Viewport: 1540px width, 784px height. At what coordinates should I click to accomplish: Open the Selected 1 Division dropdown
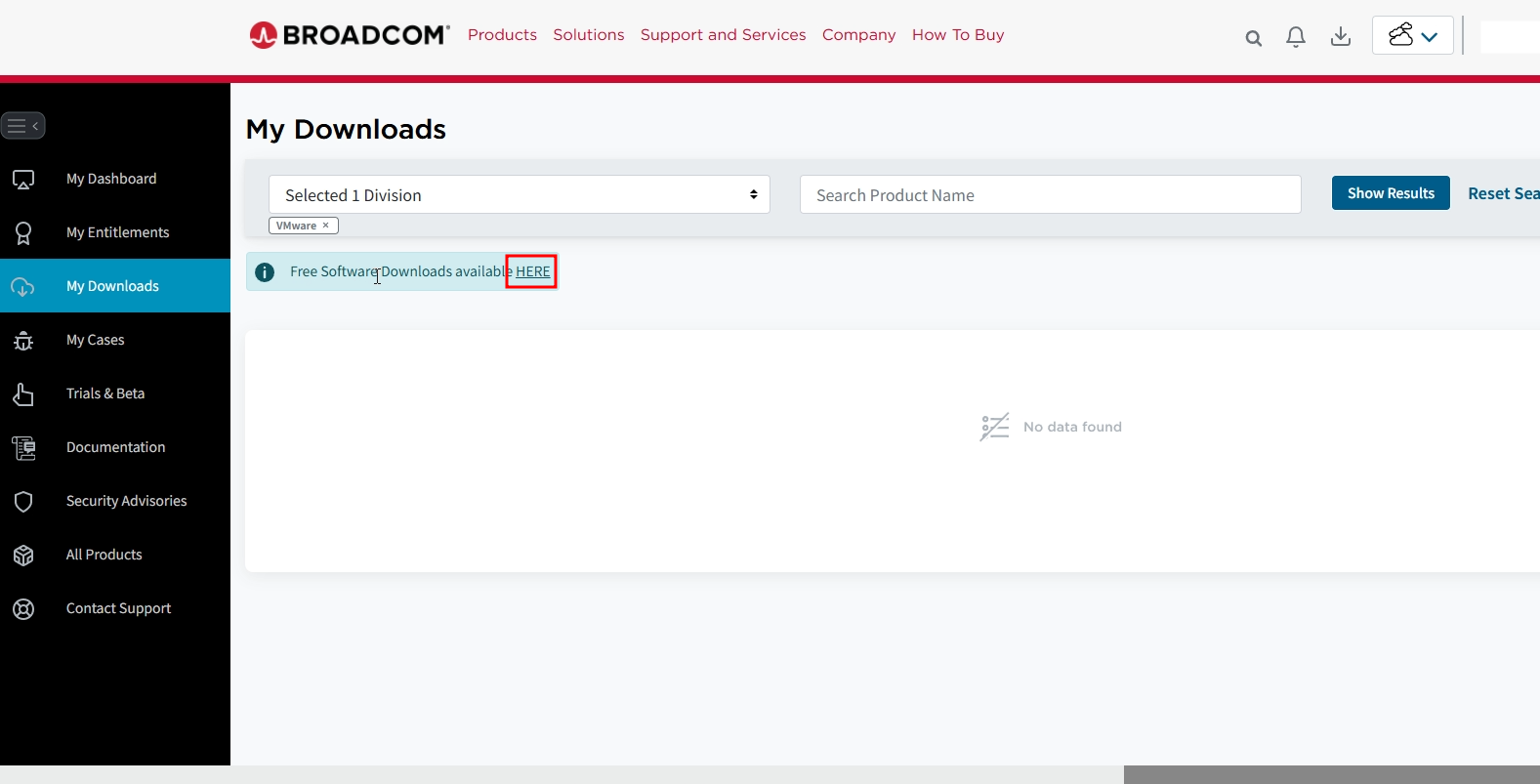[x=520, y=194]
